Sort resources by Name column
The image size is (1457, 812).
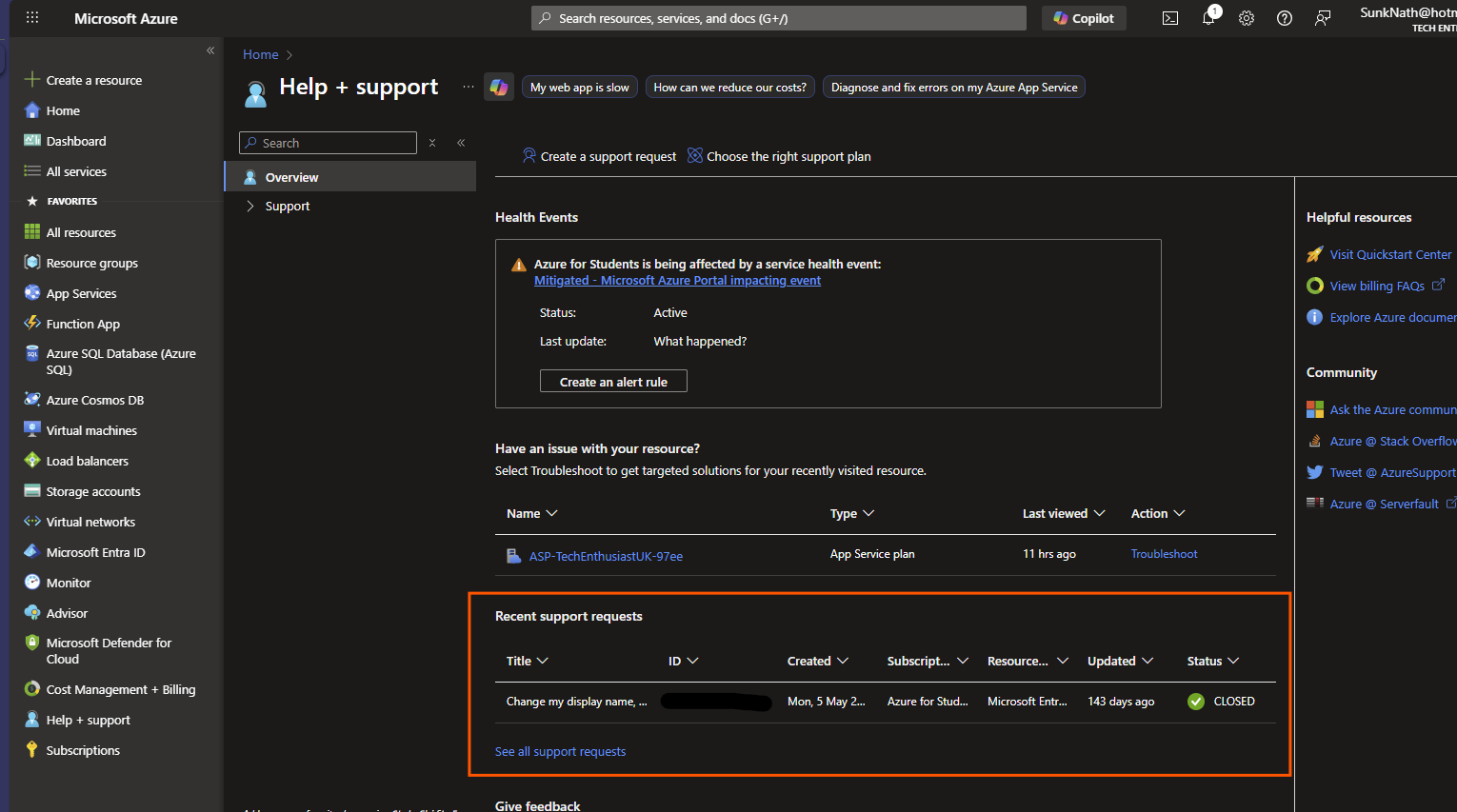531,513
